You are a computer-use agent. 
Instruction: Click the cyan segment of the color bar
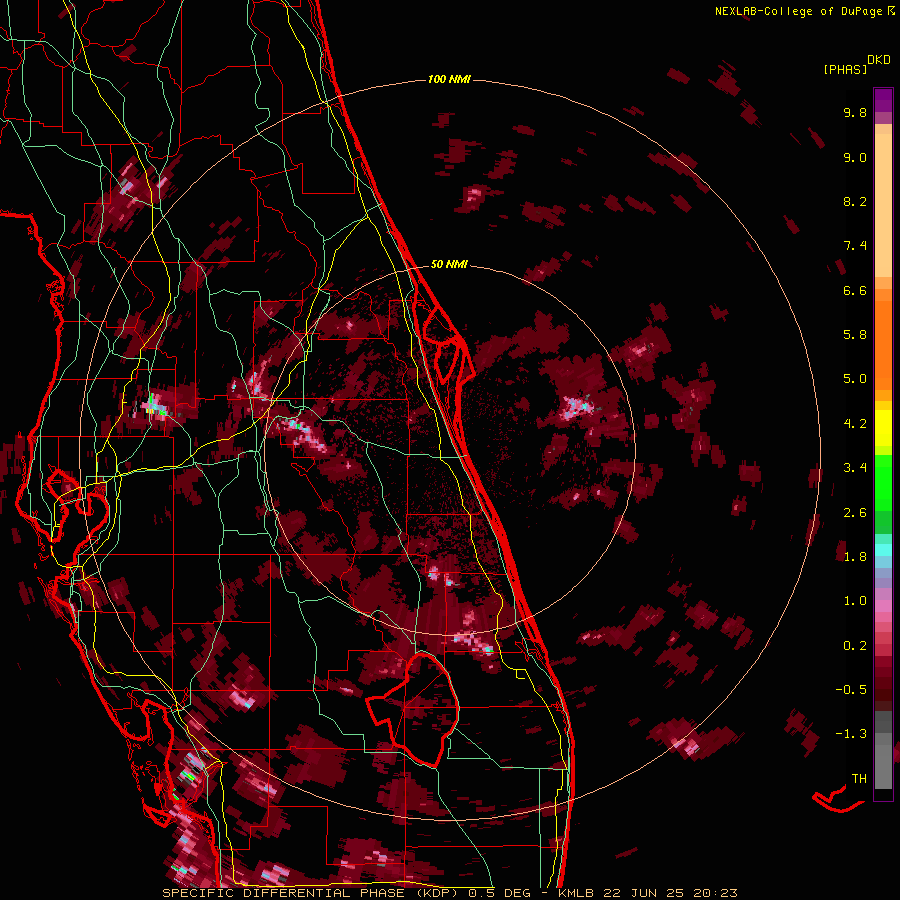point(883,550)
